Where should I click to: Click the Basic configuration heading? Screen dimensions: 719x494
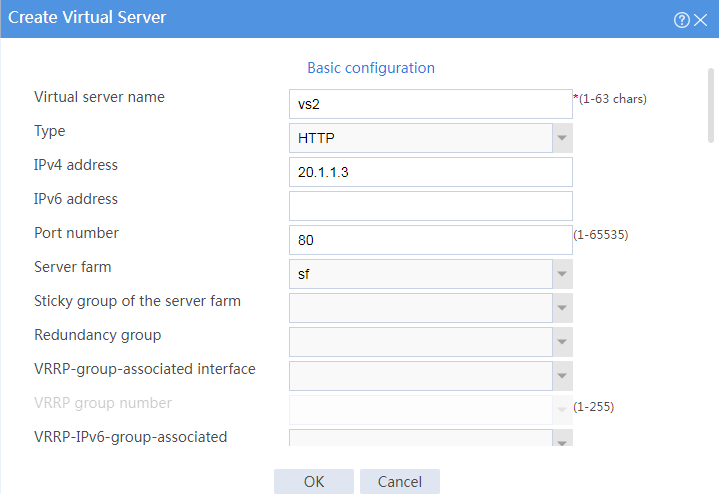coord(371,68)
